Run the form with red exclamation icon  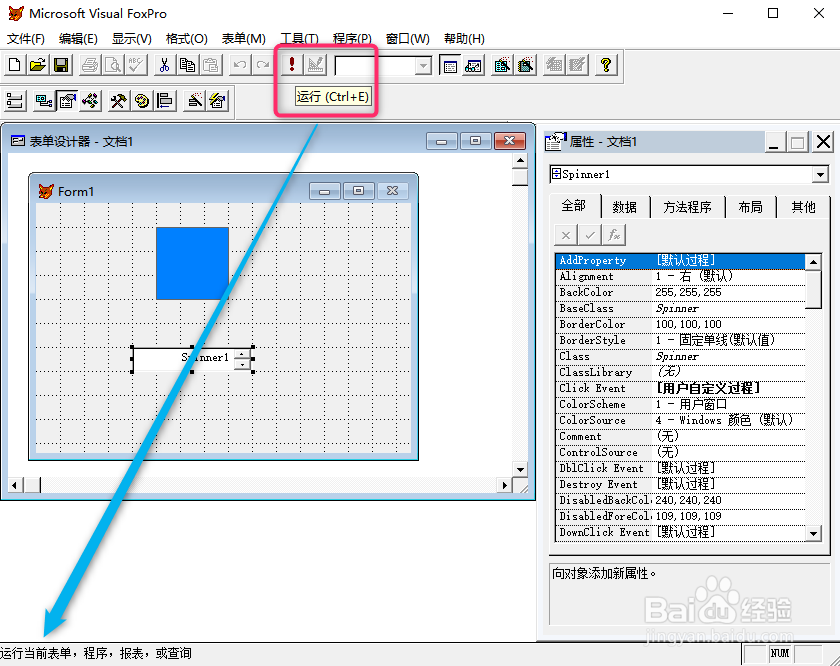(291, 65)
